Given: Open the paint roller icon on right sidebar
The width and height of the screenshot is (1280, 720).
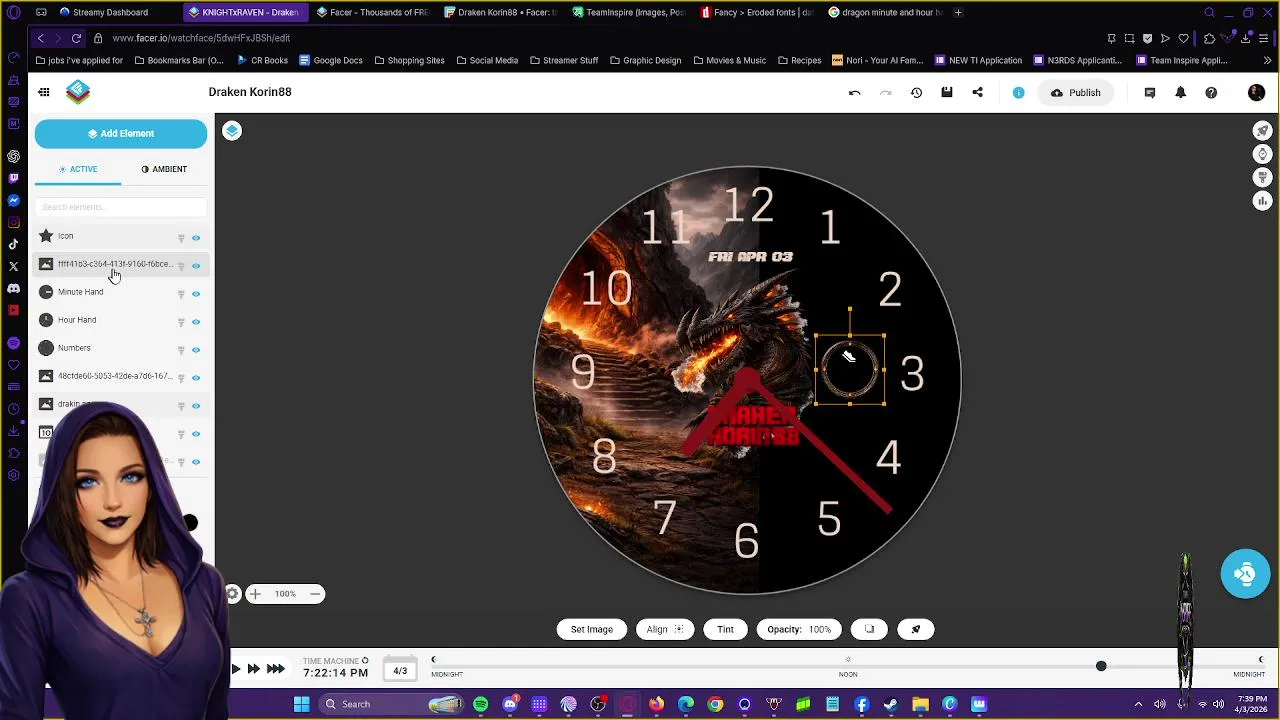Looking at the screenshot, I should (1262, 177).
